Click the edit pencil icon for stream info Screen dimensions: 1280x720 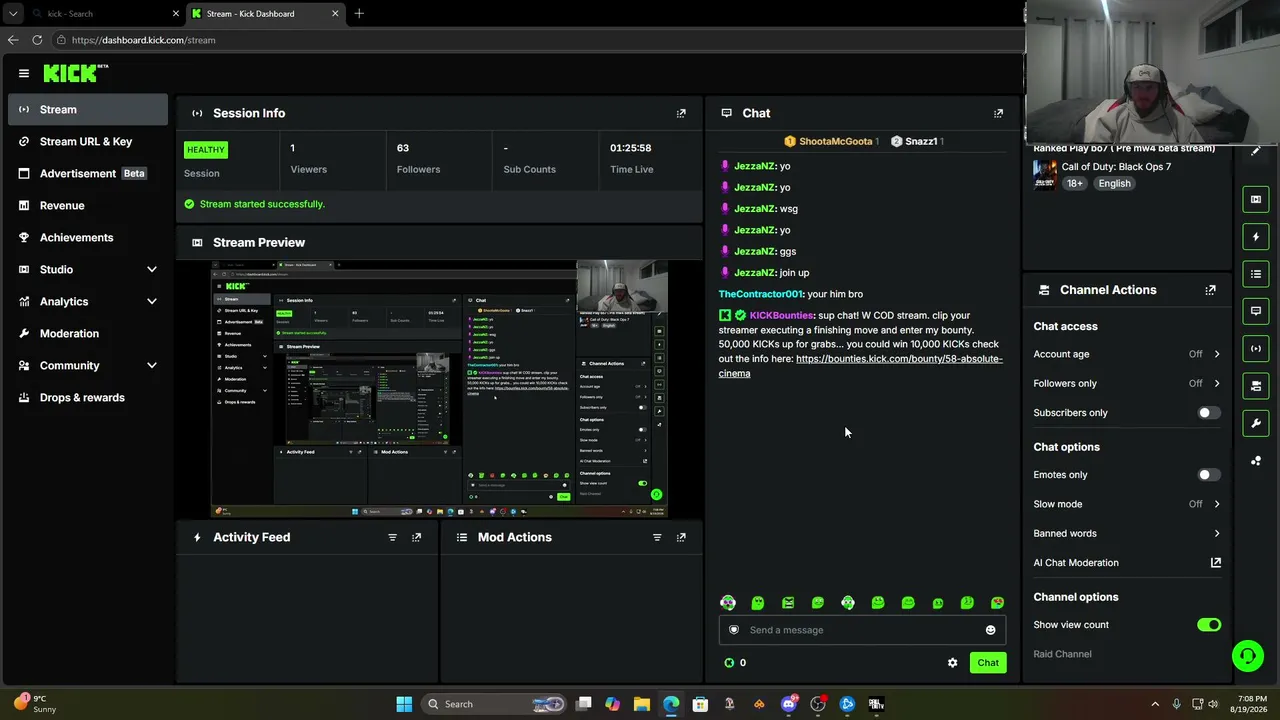pos(1256,151)
